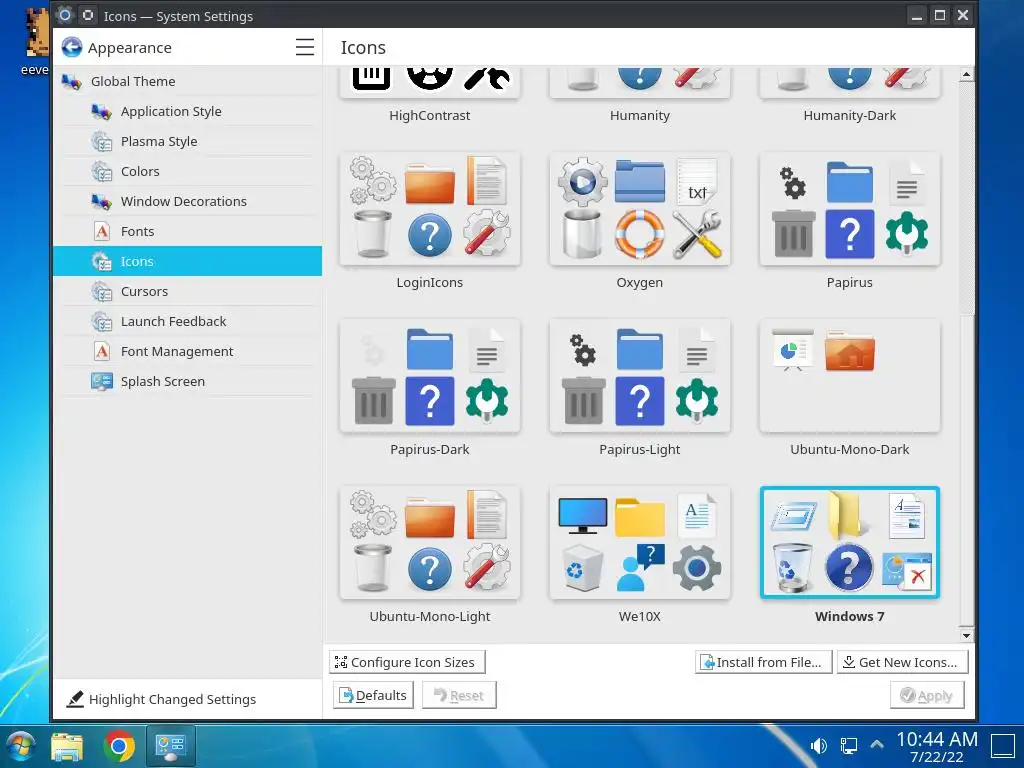Screen dimensions: 1024x768
Task: Open Global Theme settings
Action: point(187,81)
